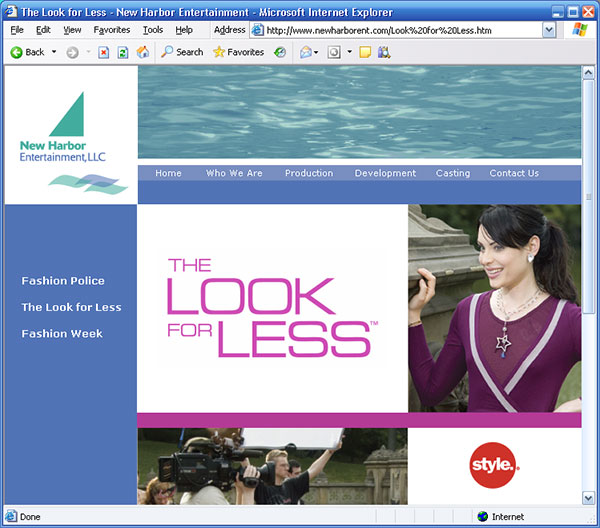
Task: Click the Done status page icon
Action: click(11, 517)
